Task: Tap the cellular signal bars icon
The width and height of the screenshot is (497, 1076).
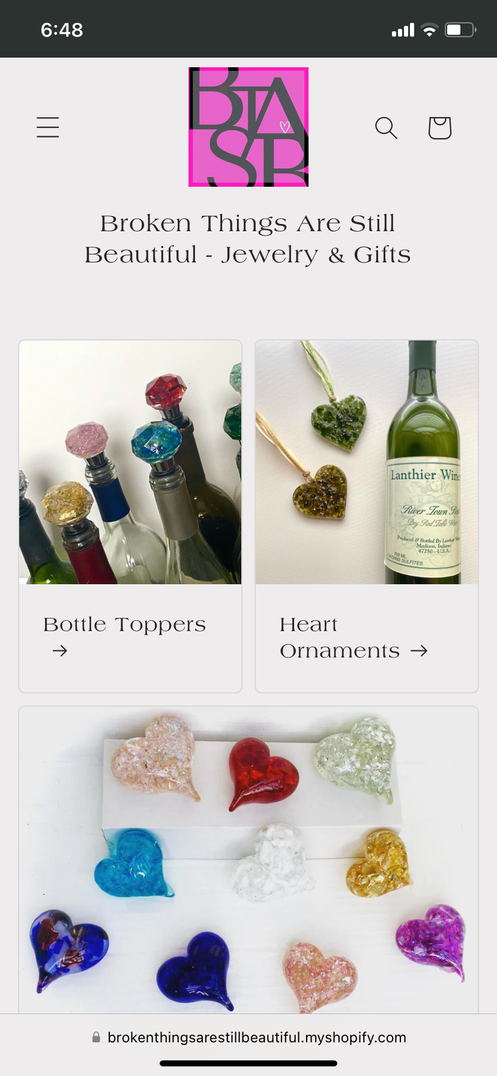Action: click(403, 30)
